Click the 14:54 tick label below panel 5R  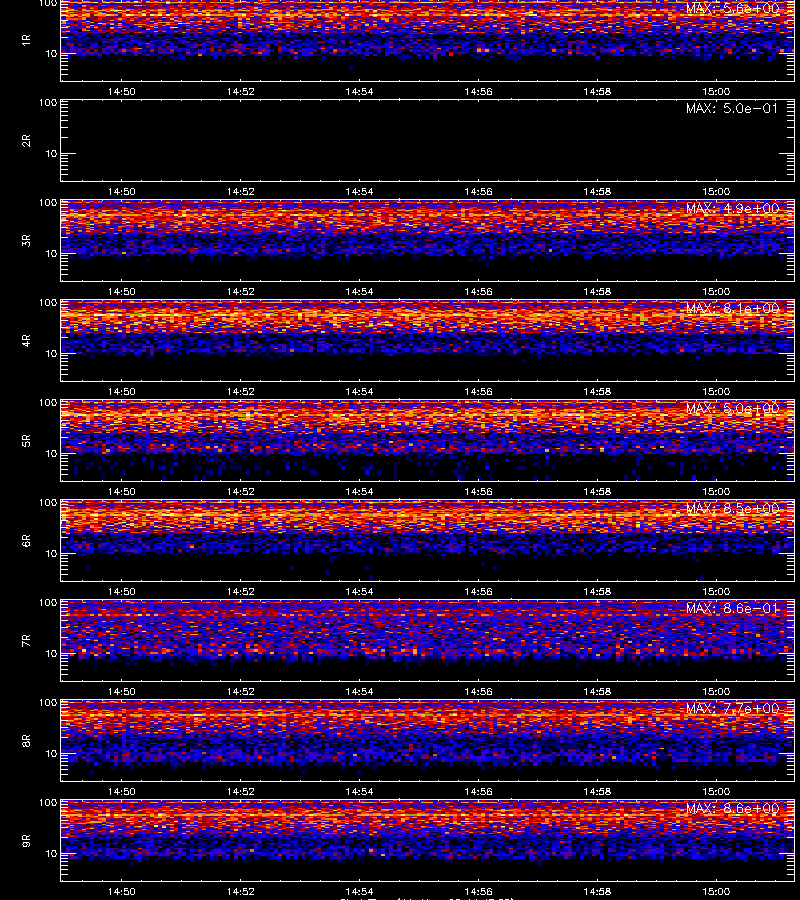coord(359,492)
